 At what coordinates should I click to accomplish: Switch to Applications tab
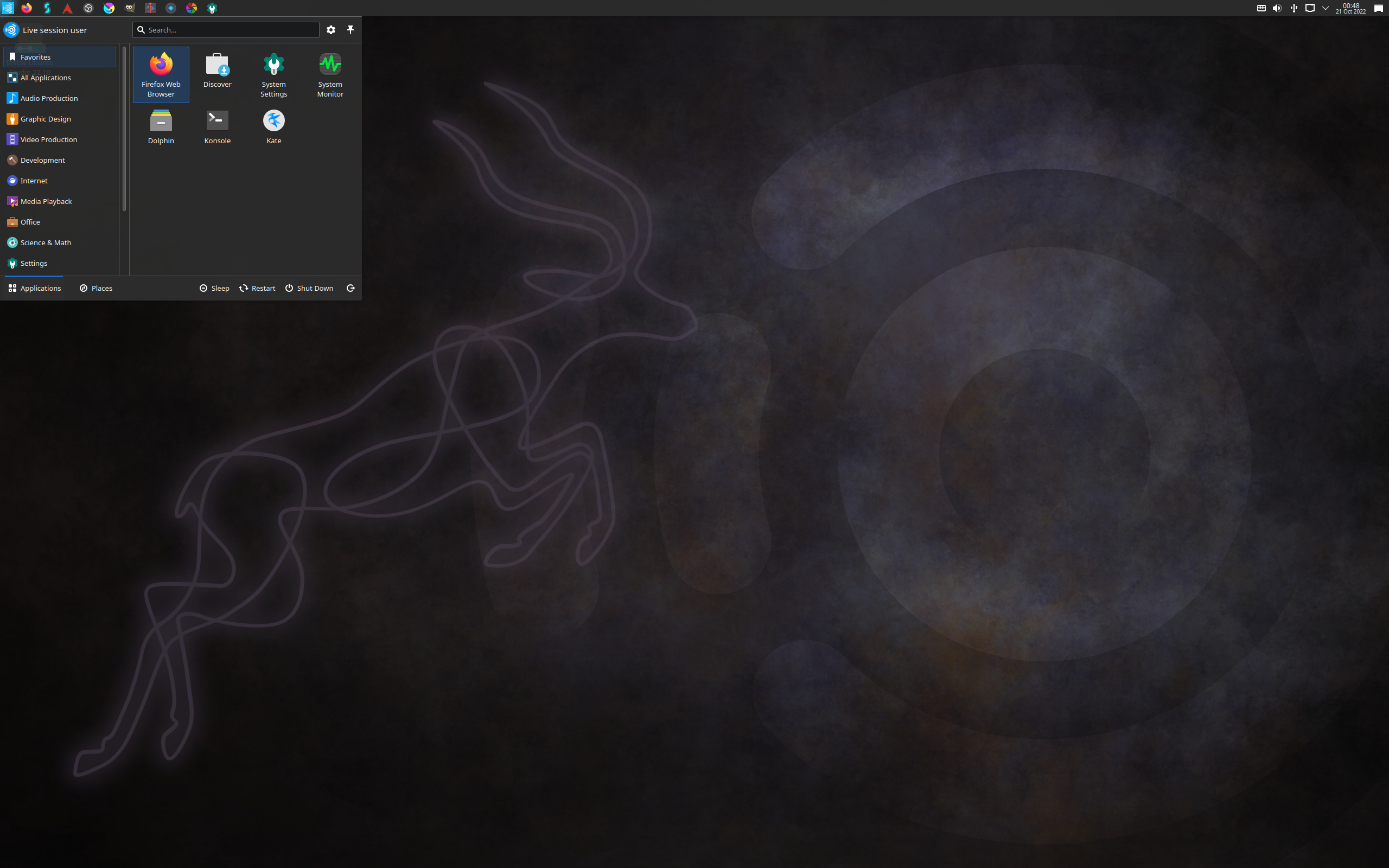point(34,288)
